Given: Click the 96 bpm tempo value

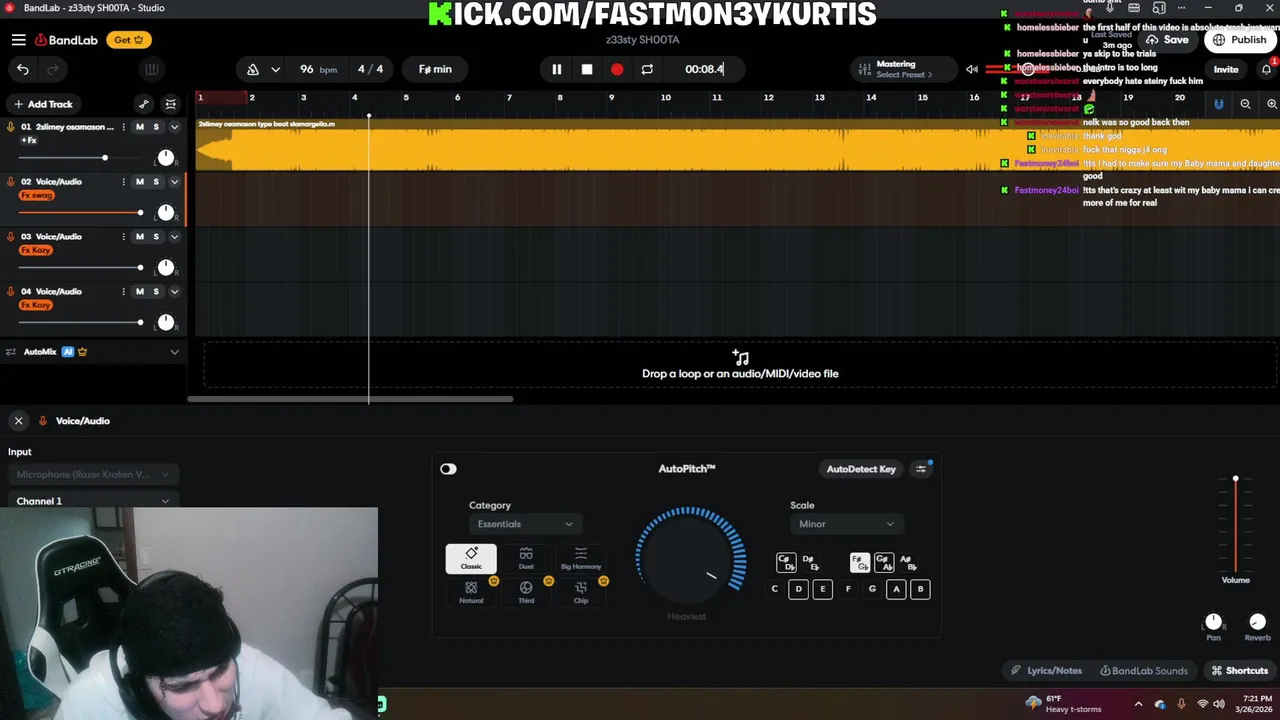Looking at the screenshot, I should pyautogui.click(x=318, y=69).
